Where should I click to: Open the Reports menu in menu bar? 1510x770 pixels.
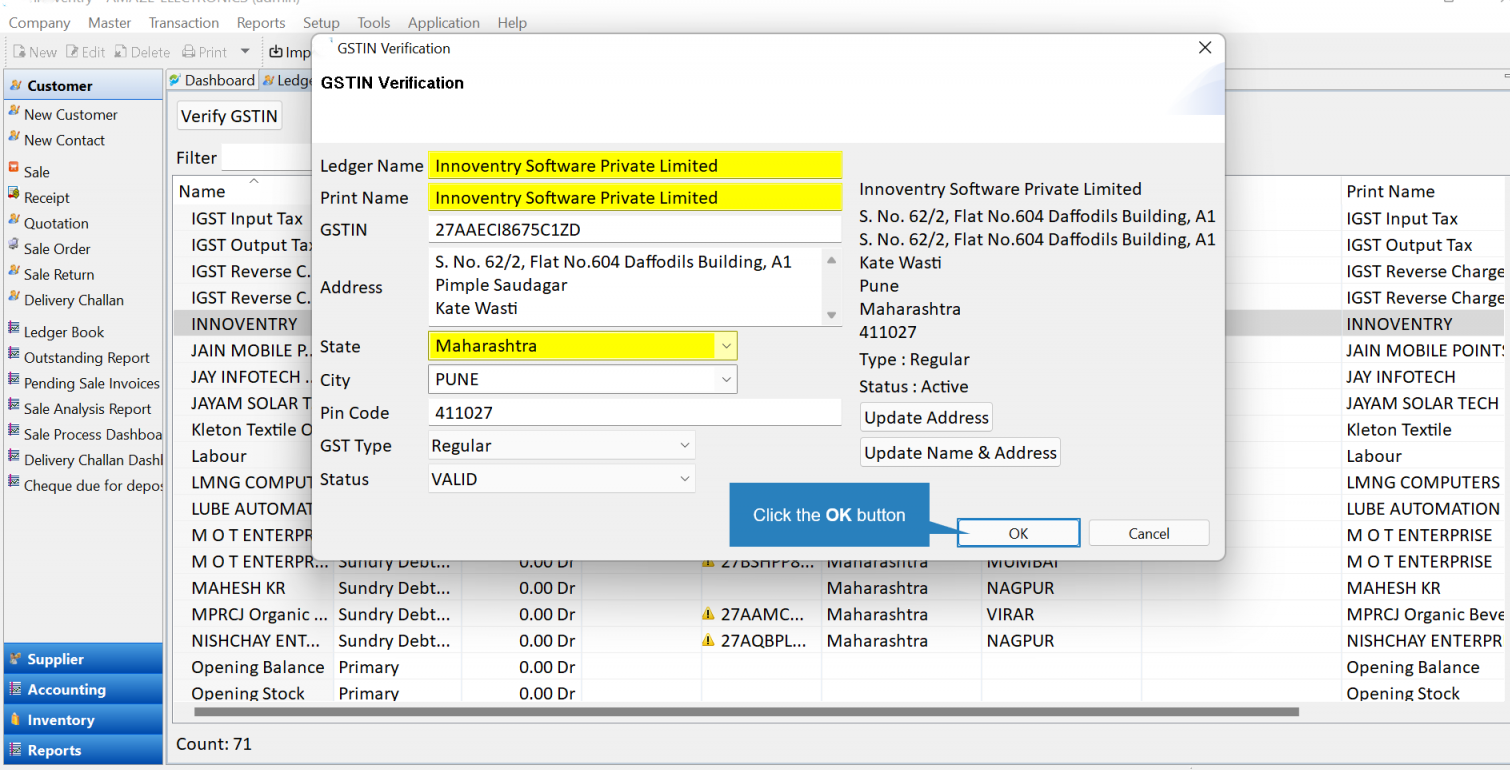pyautogui.click(x=261, y=22)
